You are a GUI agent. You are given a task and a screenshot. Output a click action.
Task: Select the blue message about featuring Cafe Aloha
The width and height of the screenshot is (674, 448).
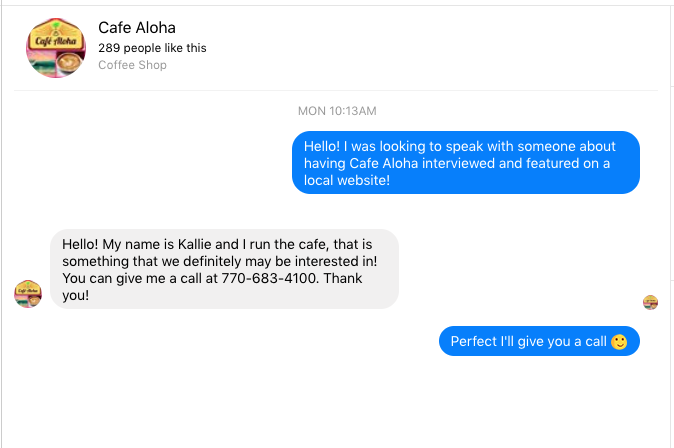point(466,163)
